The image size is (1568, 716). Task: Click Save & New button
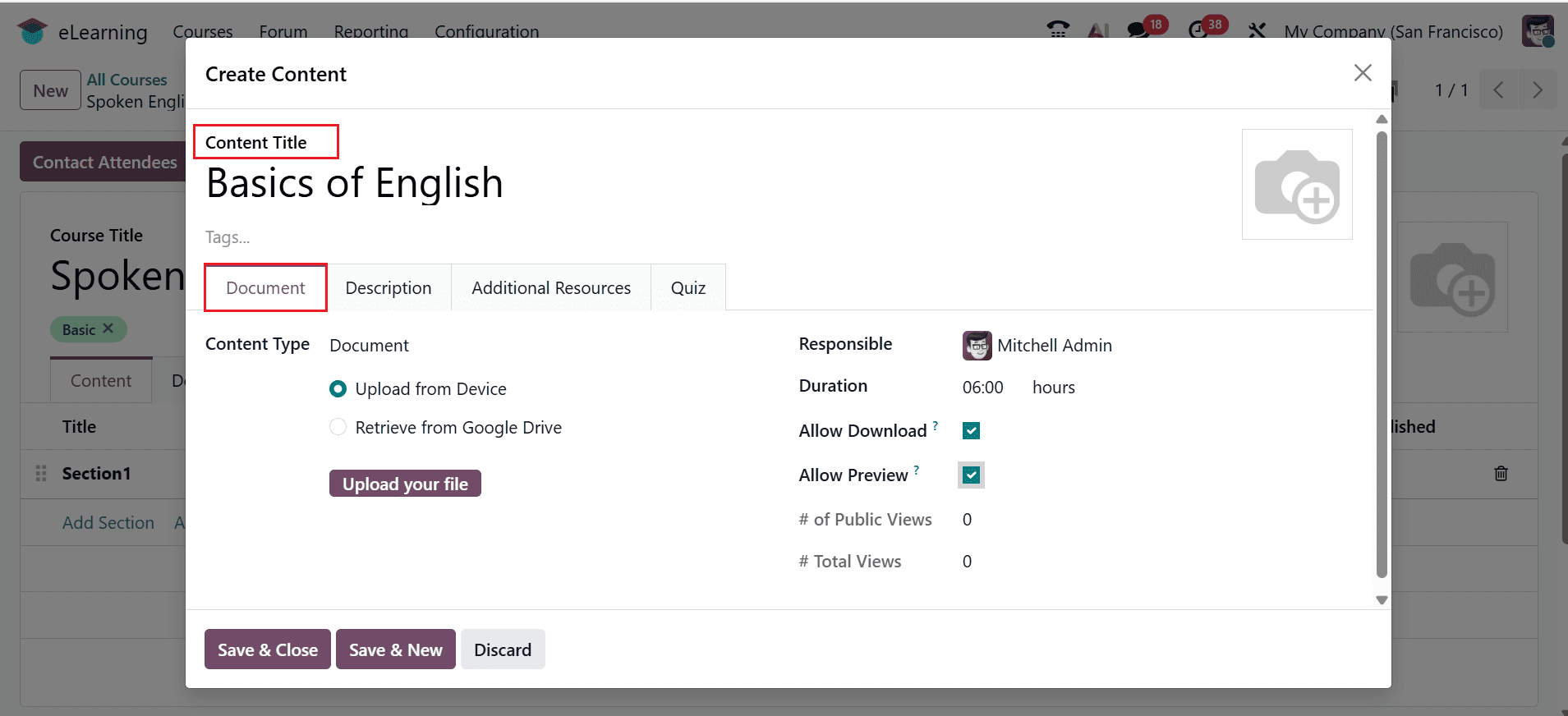(396, 649)
